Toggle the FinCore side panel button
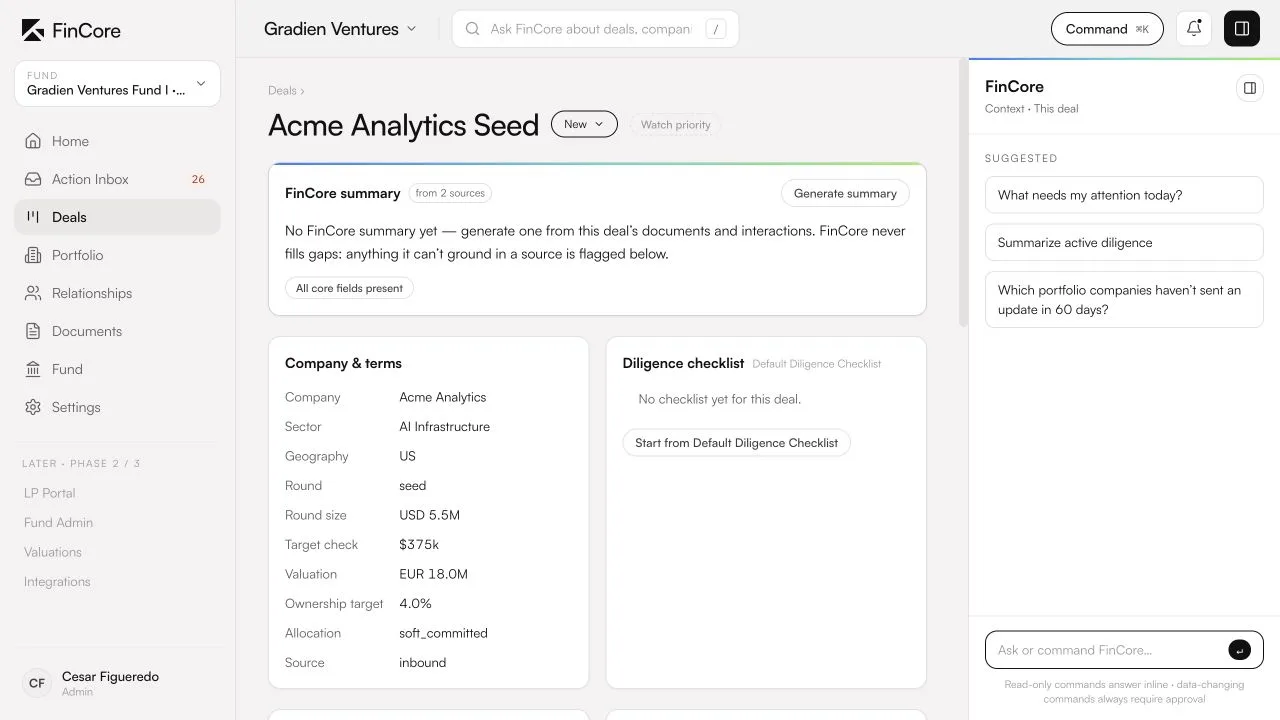This screenshot has height=720, width=1280. 1242,29
